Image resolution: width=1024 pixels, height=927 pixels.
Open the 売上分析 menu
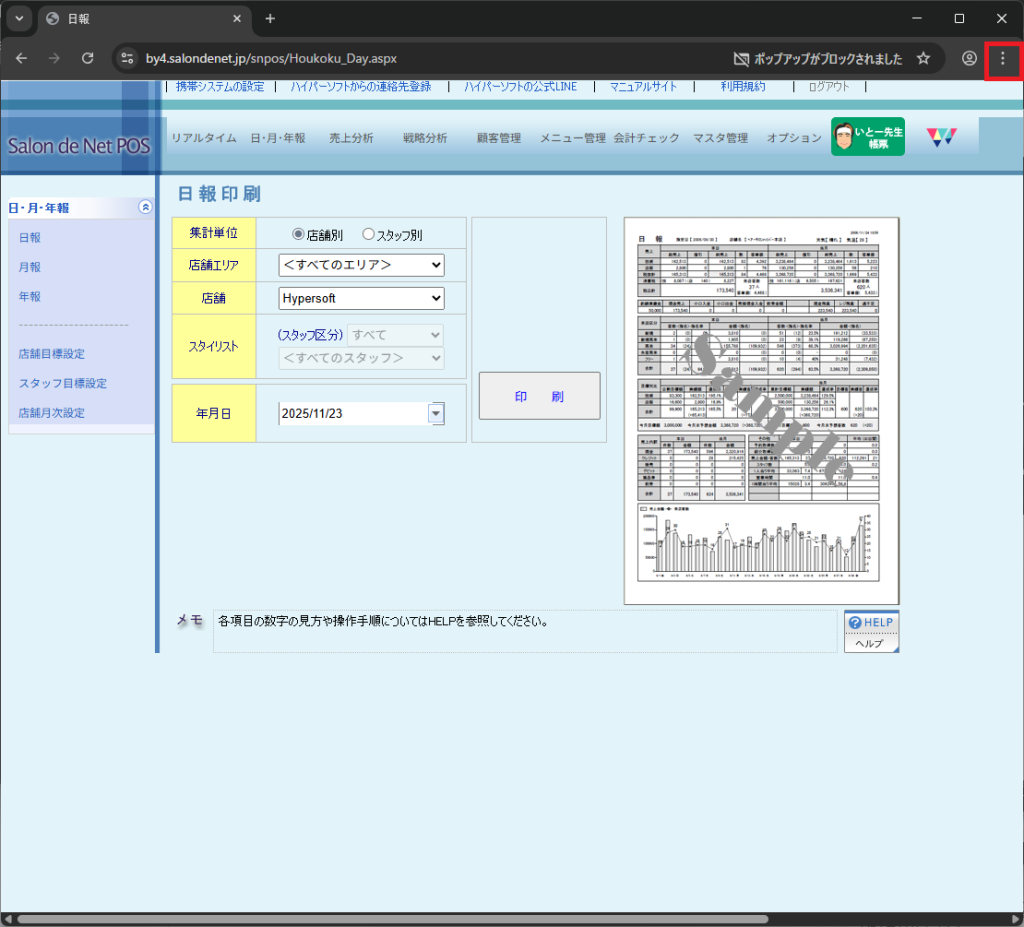click(351, 138)
